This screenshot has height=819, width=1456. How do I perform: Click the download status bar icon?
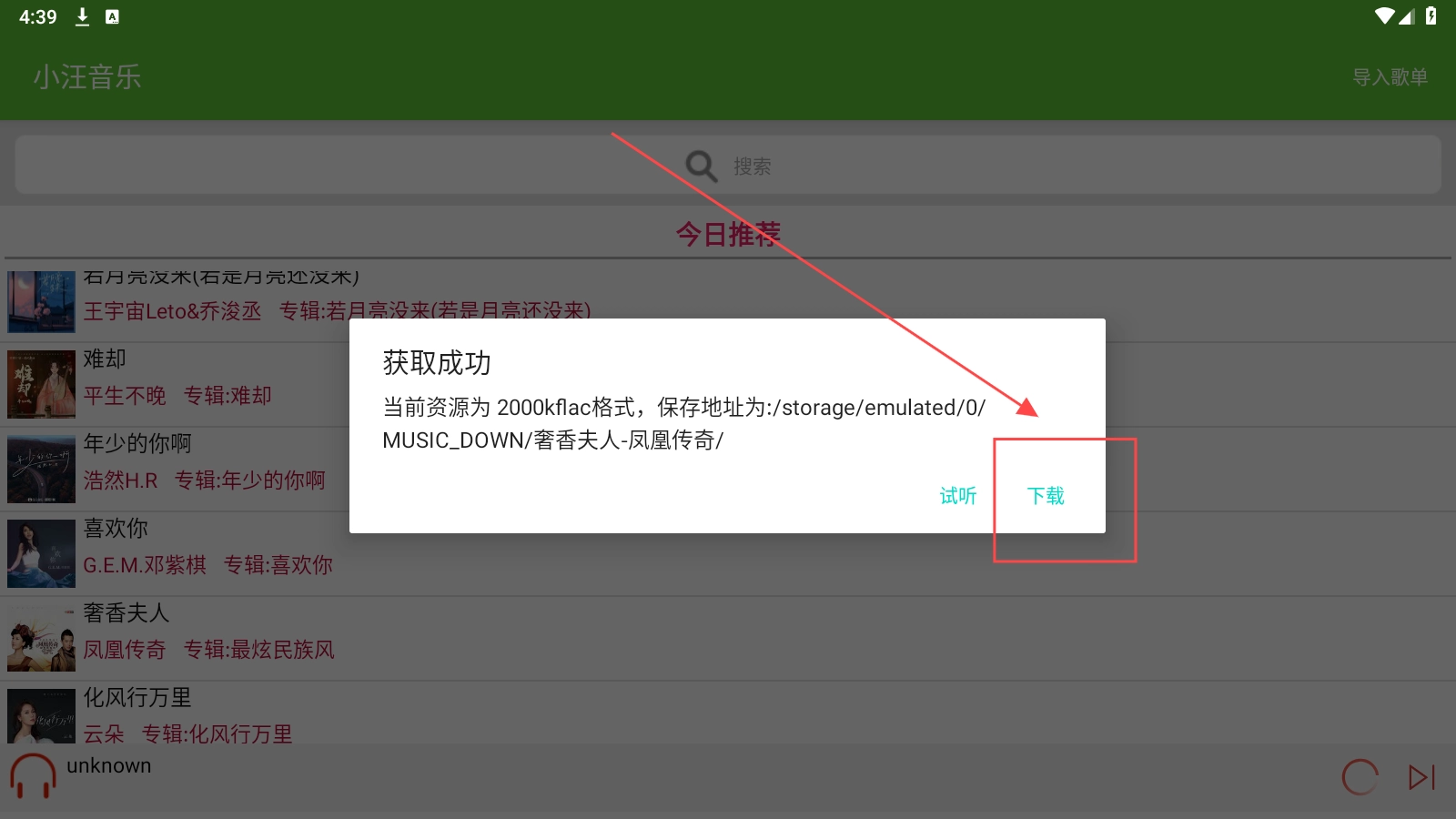(x=82, y=17)
